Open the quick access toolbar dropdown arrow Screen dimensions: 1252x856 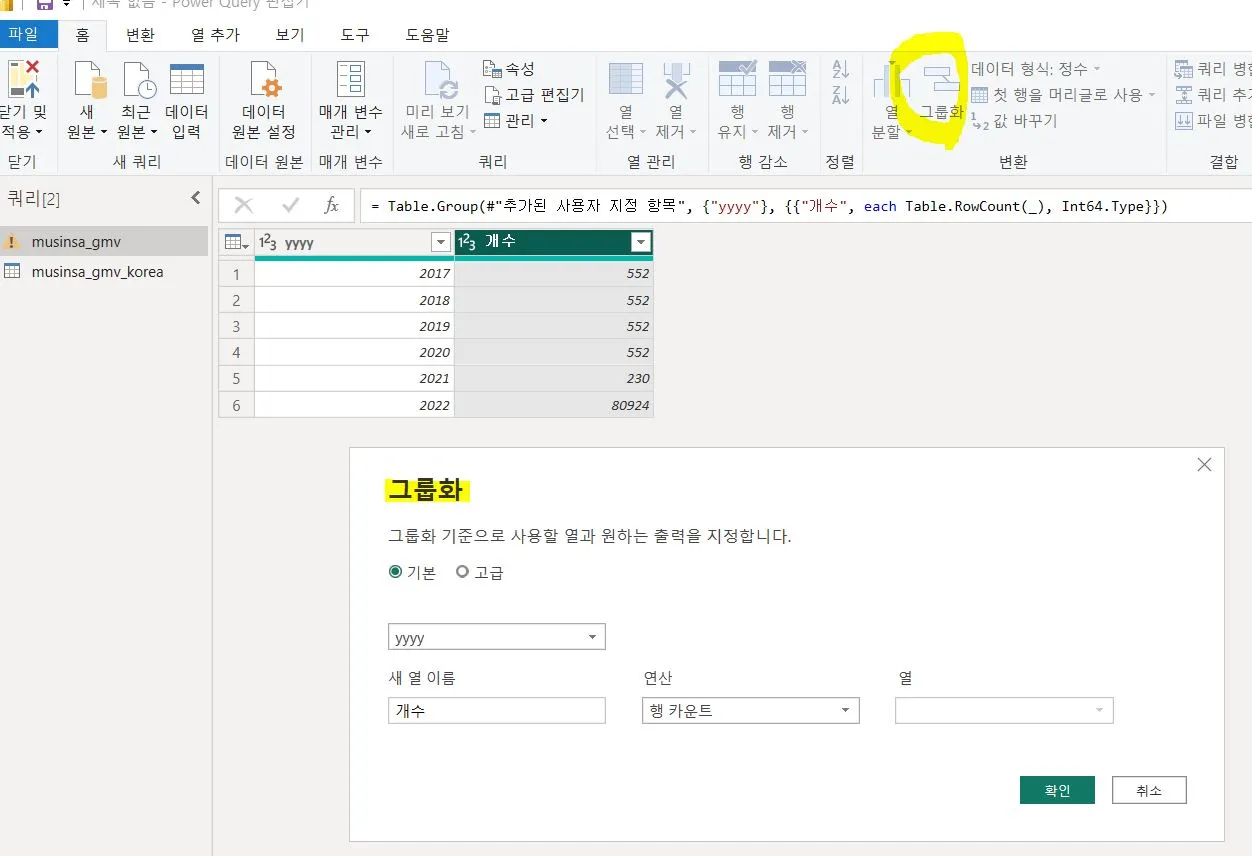(x=66, y=5)
